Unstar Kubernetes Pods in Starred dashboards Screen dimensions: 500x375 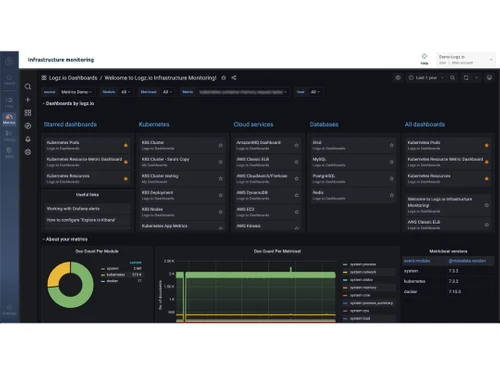click(126, 145)
